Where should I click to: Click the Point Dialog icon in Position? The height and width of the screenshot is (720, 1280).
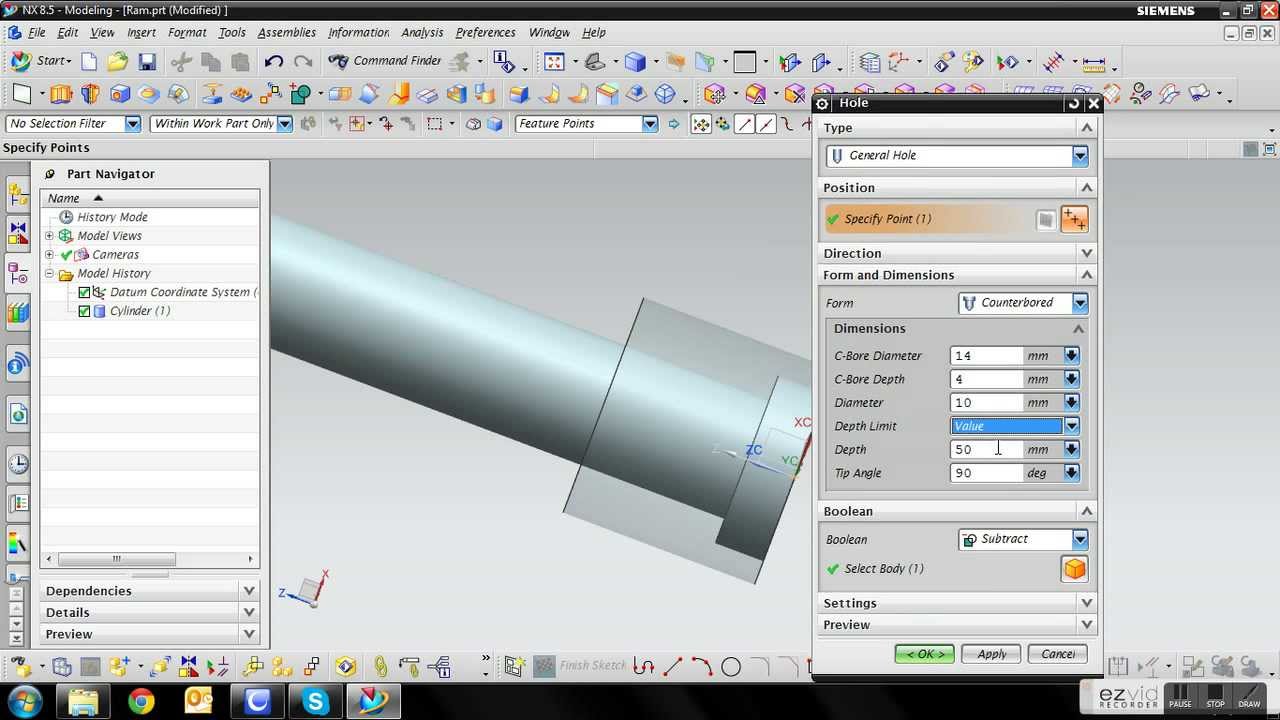pos(1075,219)
